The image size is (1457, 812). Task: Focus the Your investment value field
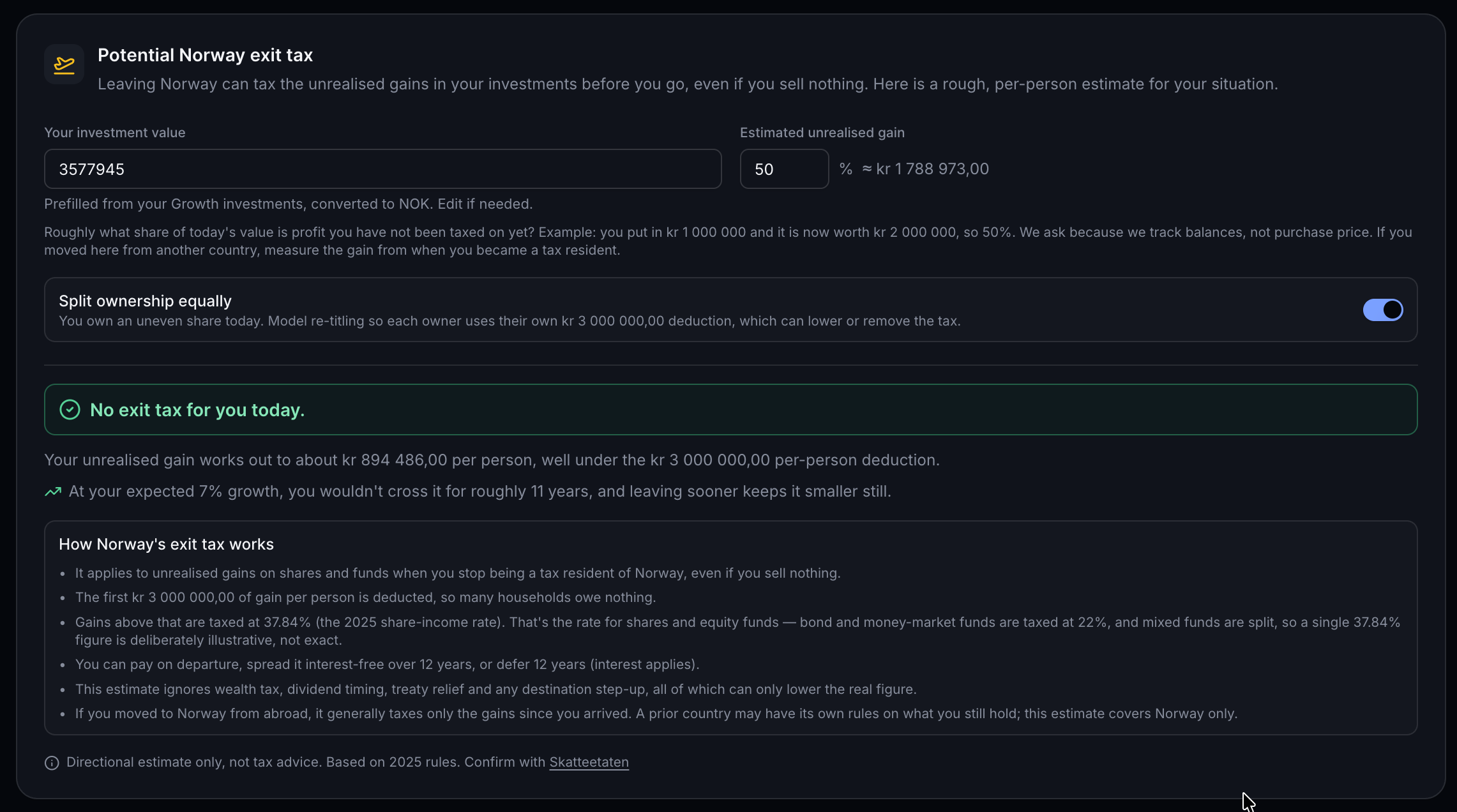[x=382, y=169]
